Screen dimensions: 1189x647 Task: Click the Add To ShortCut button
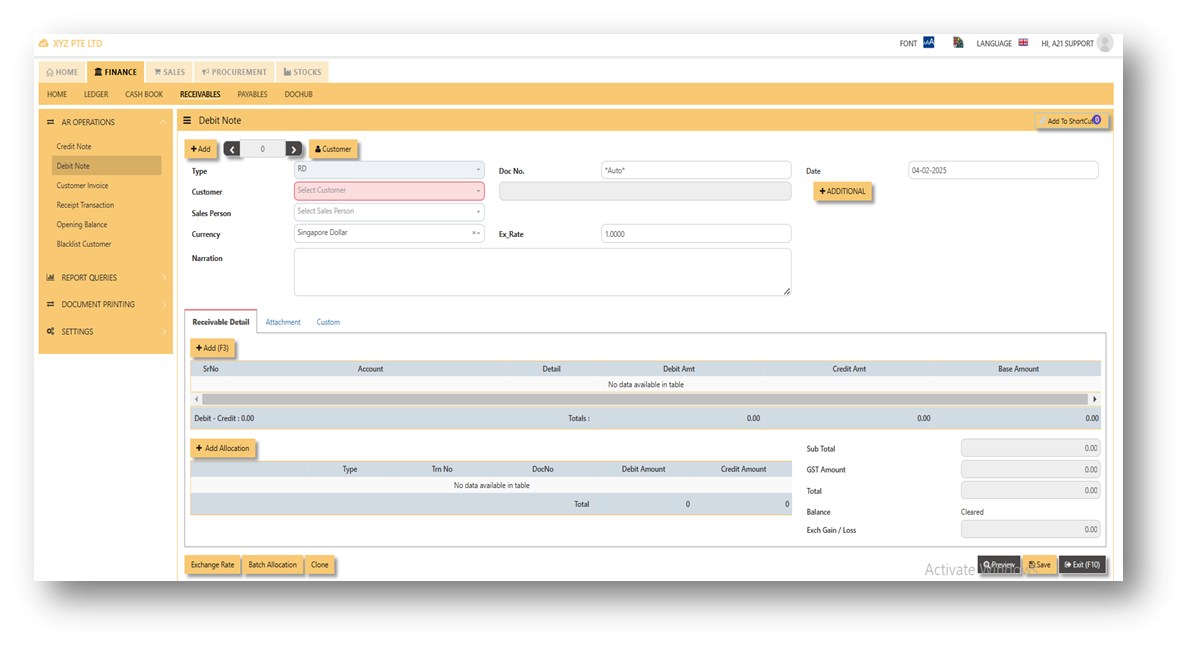coord(1072,121)
